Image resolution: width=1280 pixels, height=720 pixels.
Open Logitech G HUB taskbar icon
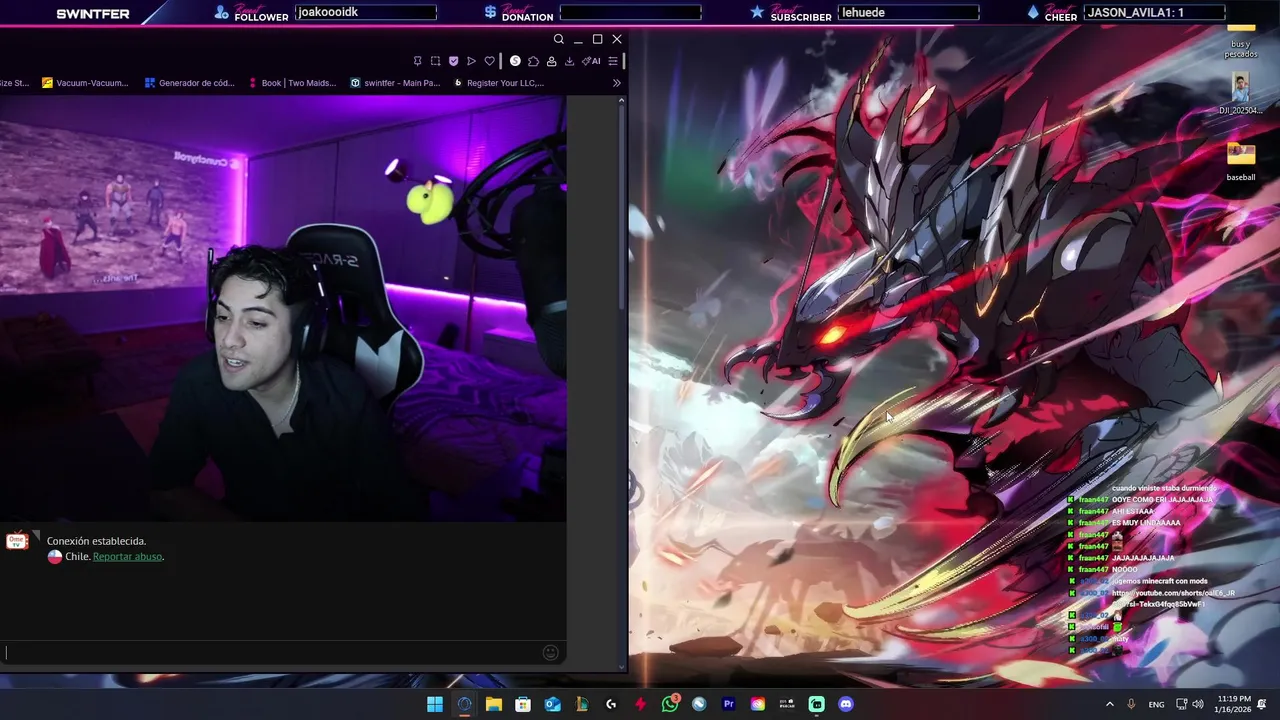click(611, 704)
